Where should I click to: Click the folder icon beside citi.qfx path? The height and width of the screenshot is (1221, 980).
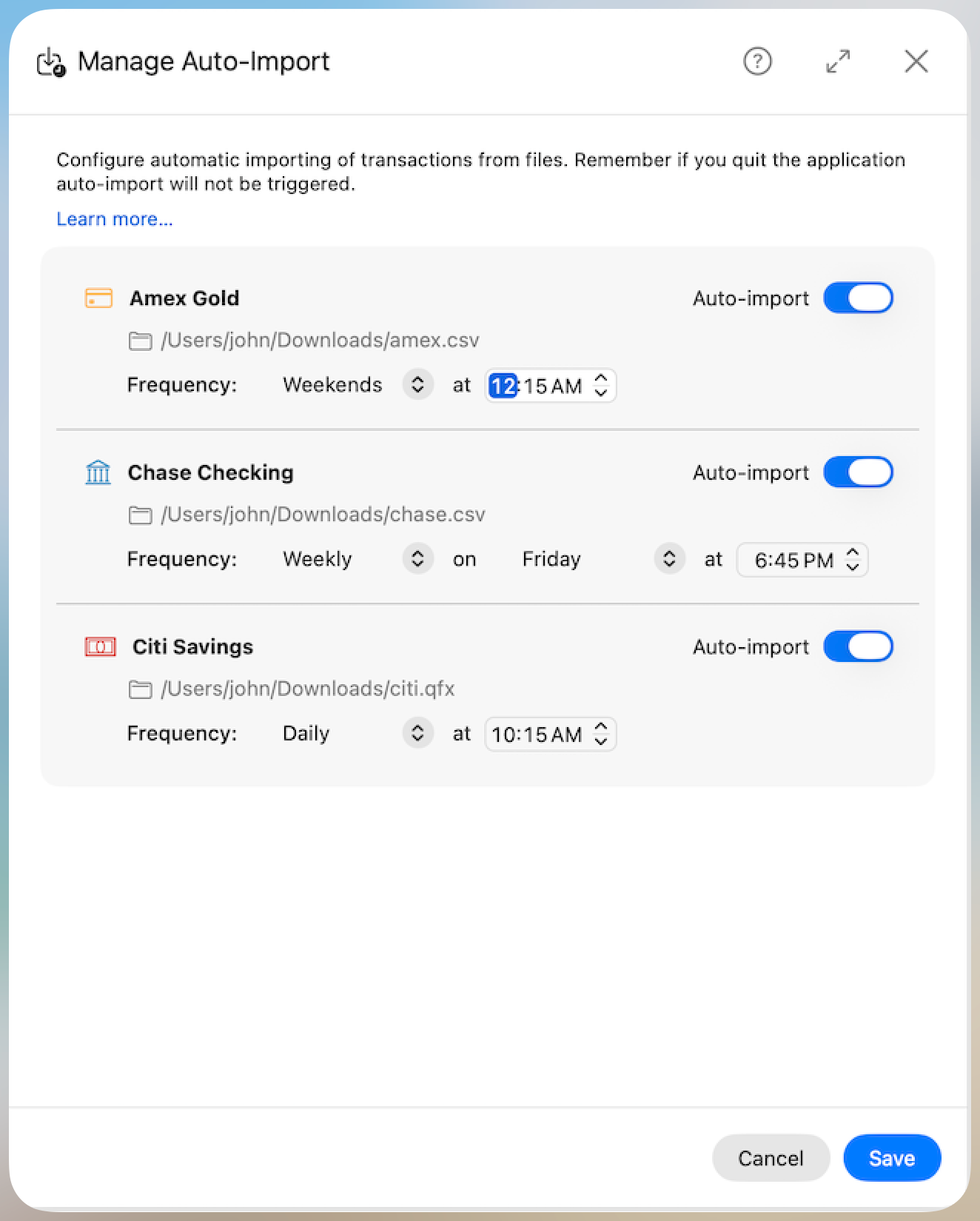pyautogui.click(x=139, y=688)
